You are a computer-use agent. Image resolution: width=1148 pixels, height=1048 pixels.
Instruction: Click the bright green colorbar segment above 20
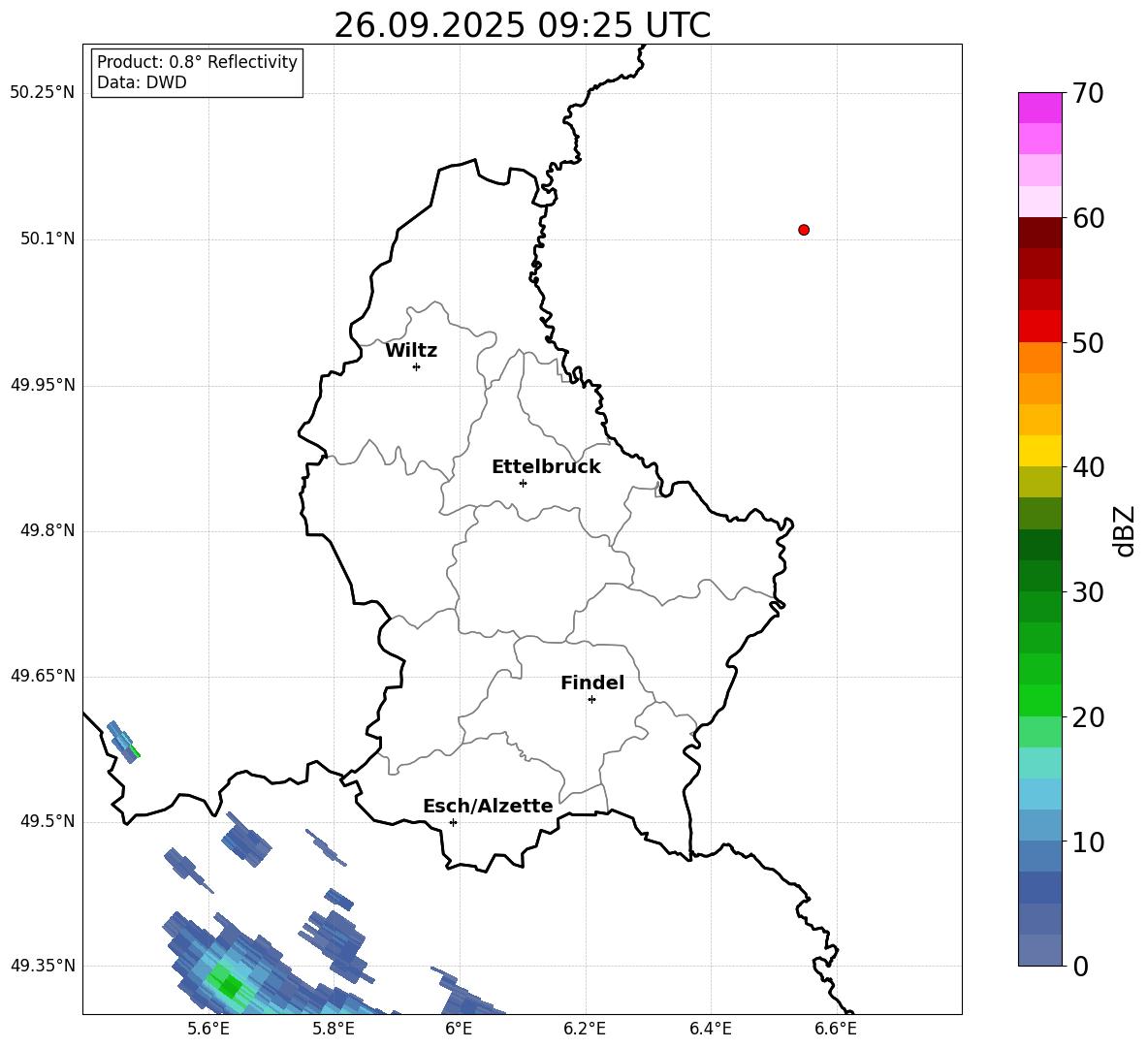tap(1039, 700)
